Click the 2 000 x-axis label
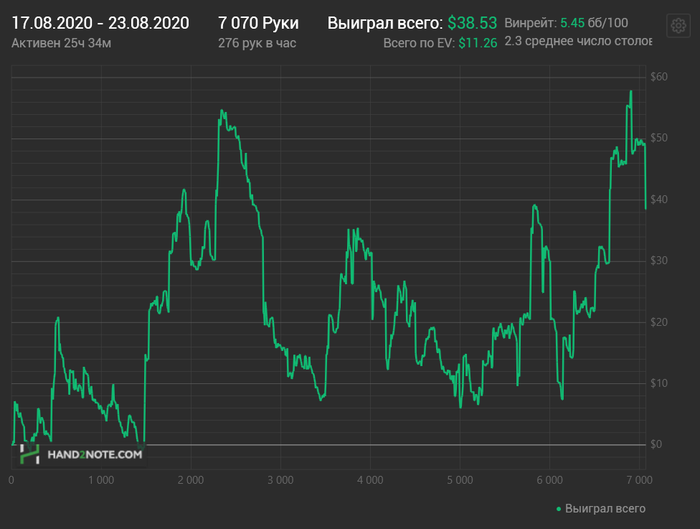Viewport: 700px width, 529px height. 191,480
